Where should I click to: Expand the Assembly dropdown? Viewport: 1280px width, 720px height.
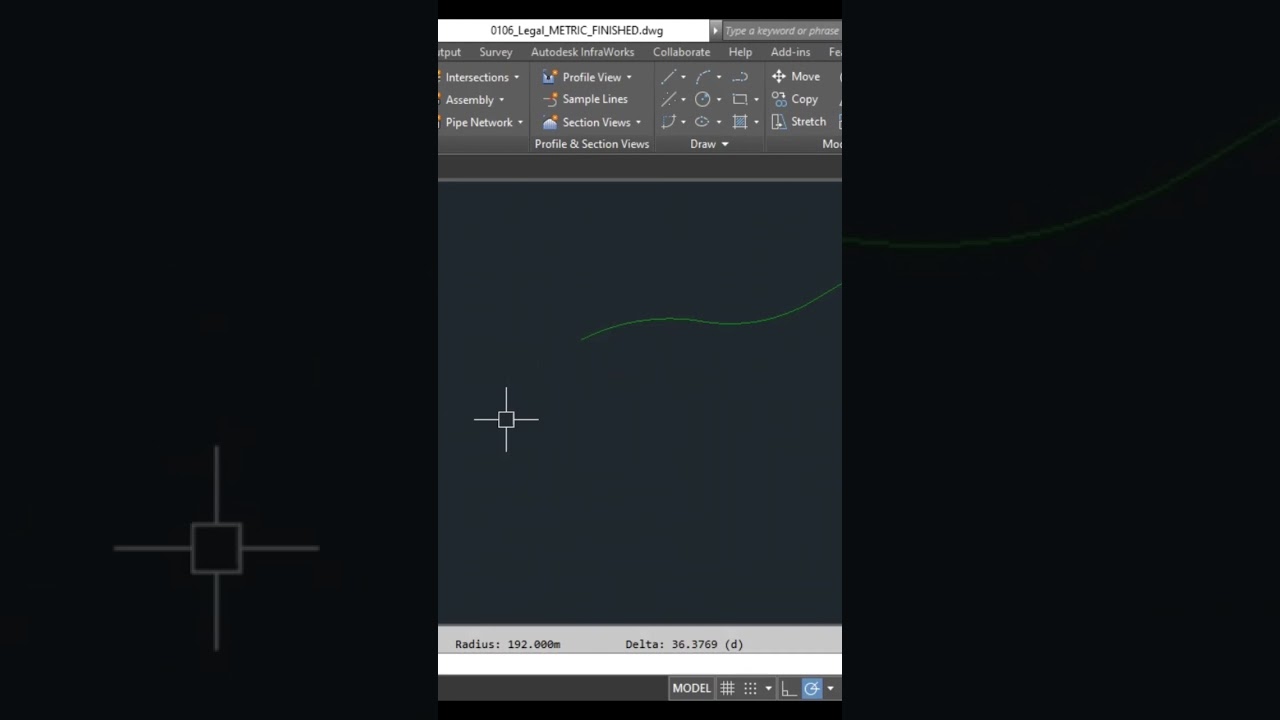(x=501, y=100)
